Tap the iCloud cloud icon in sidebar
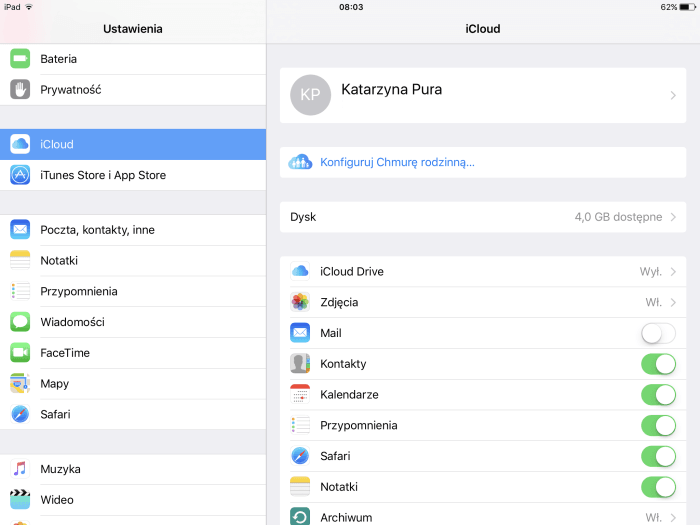 tap(20, 144)
